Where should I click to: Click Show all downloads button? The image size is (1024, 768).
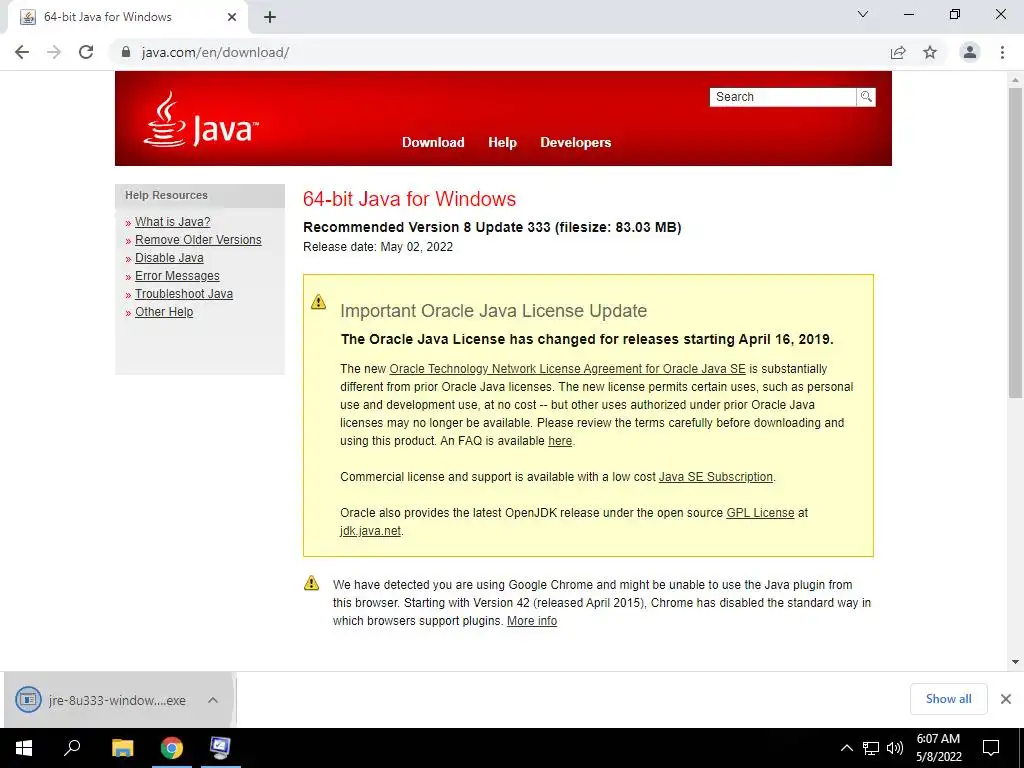click(x=948, y=699)
